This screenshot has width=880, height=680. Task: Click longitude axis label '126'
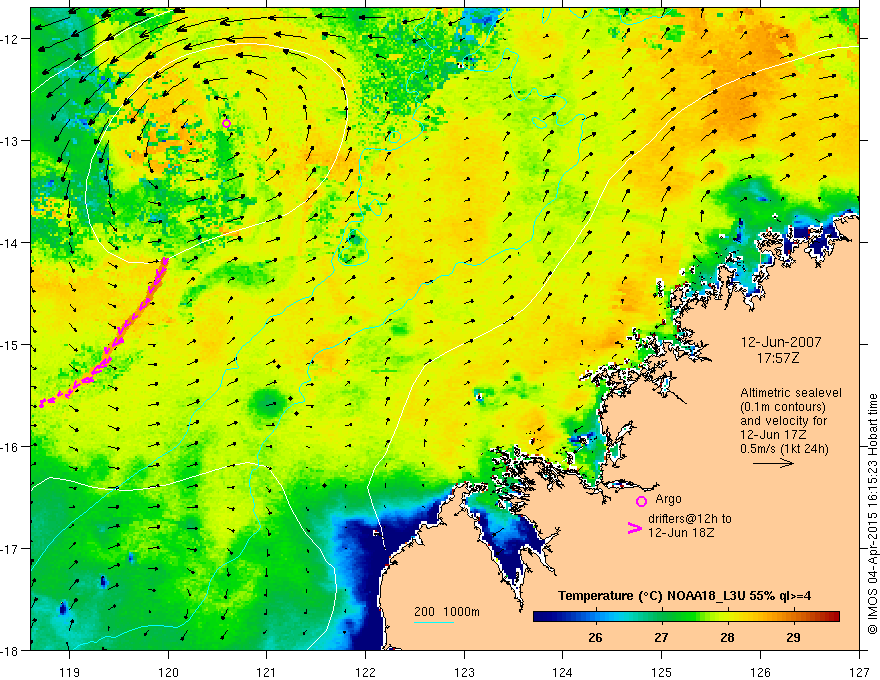pos(760,672)
